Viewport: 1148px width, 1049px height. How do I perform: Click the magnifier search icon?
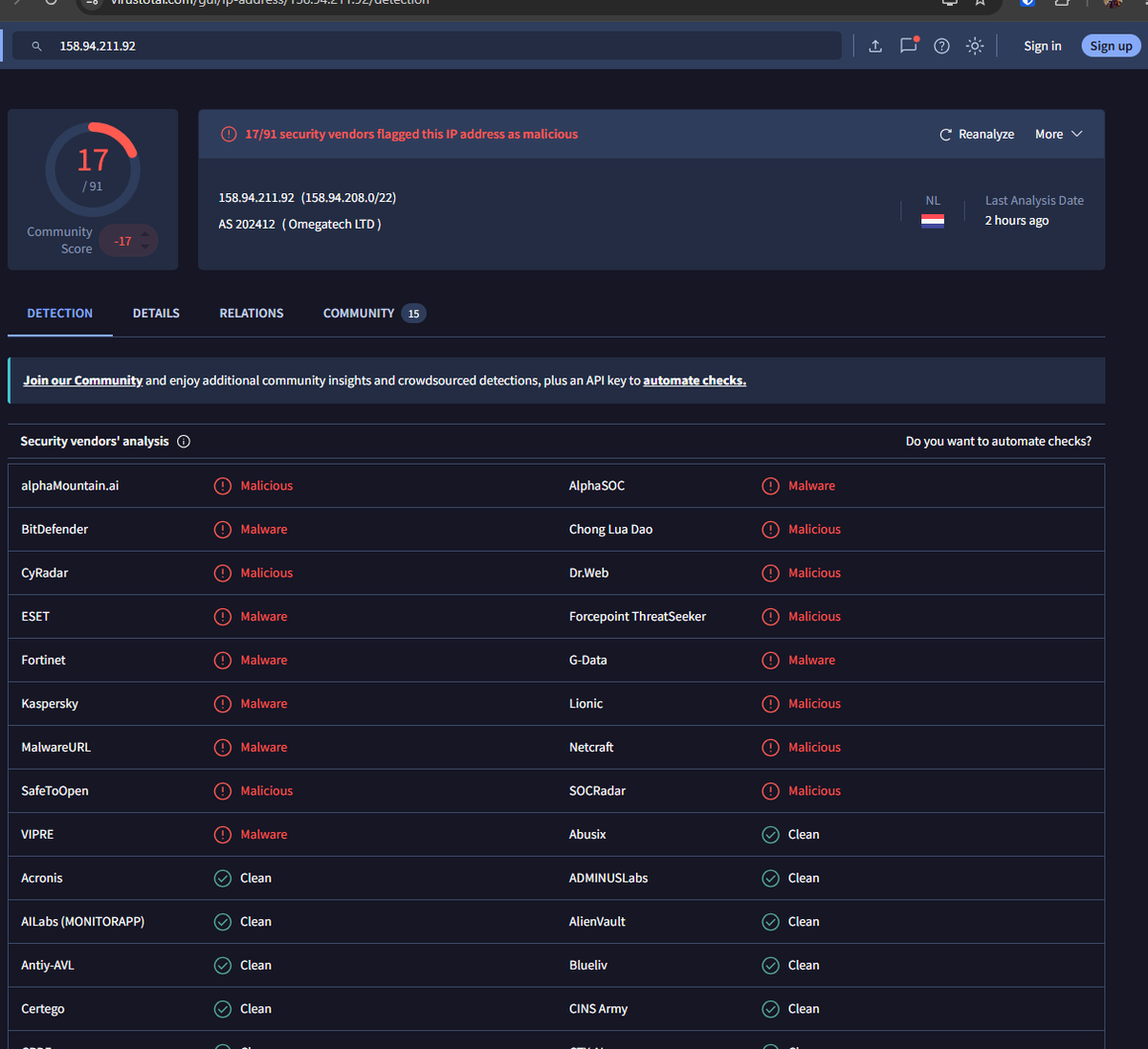[36, 46]
